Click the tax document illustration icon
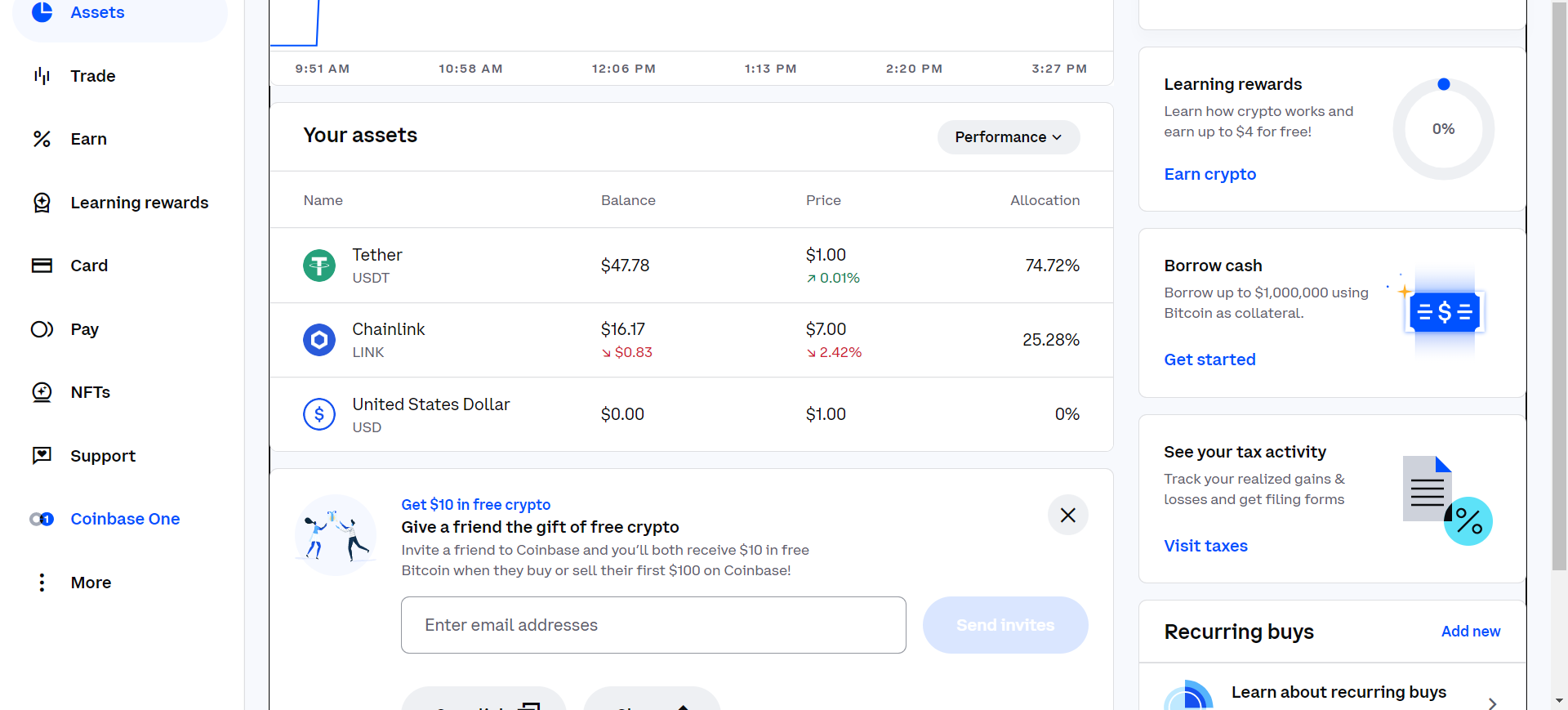This screenshot has height=710, width=1568. pyautogui.click(x=1447, y=500)
